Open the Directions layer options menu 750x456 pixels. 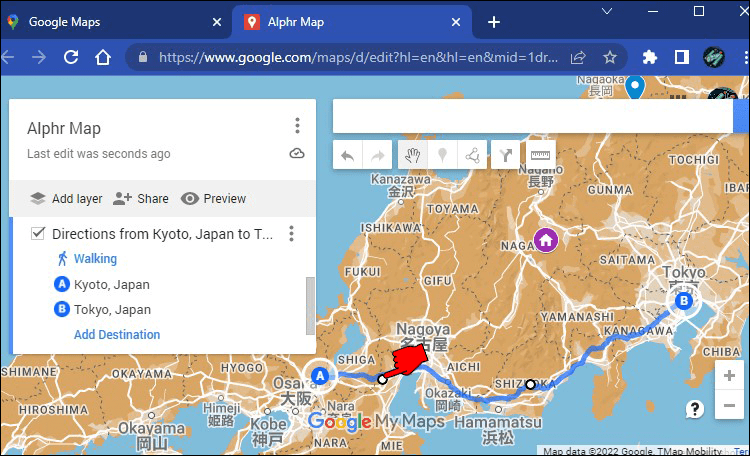(x=291, y=234)
